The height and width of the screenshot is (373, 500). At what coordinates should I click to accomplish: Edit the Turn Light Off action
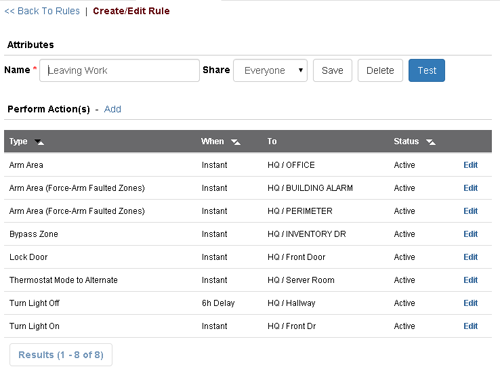(470, 303)
